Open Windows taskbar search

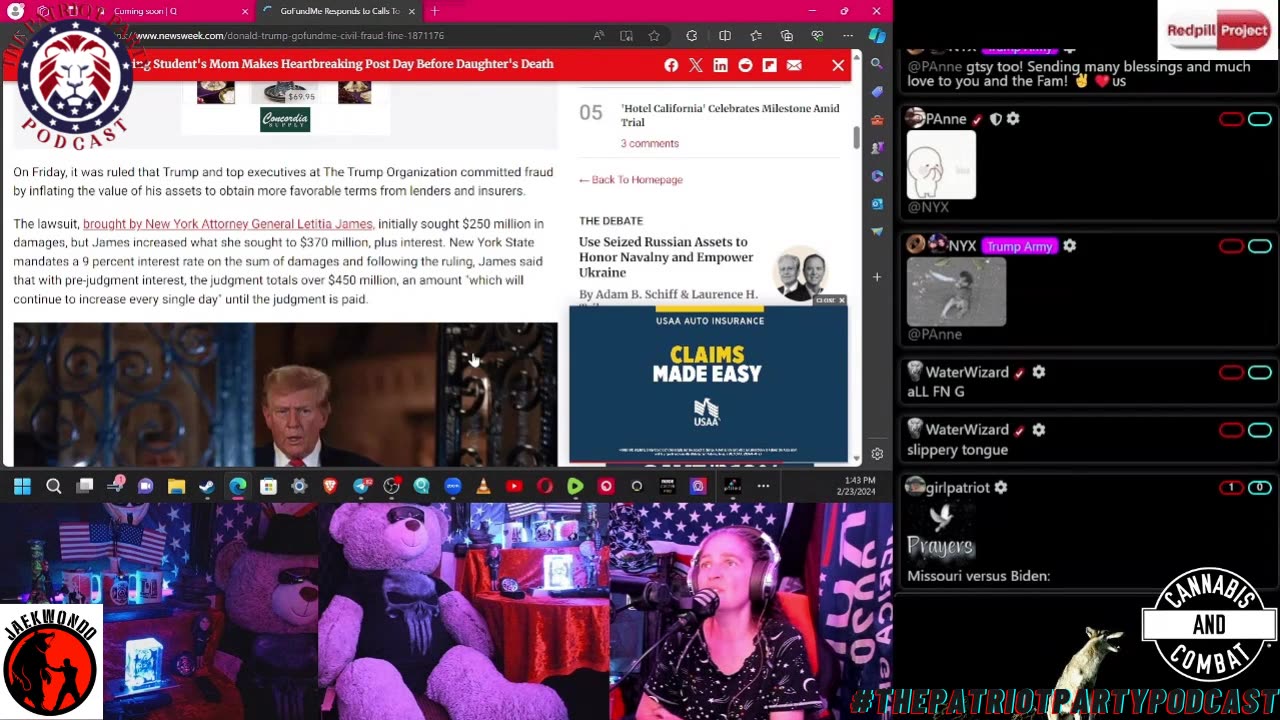point(54,486)
